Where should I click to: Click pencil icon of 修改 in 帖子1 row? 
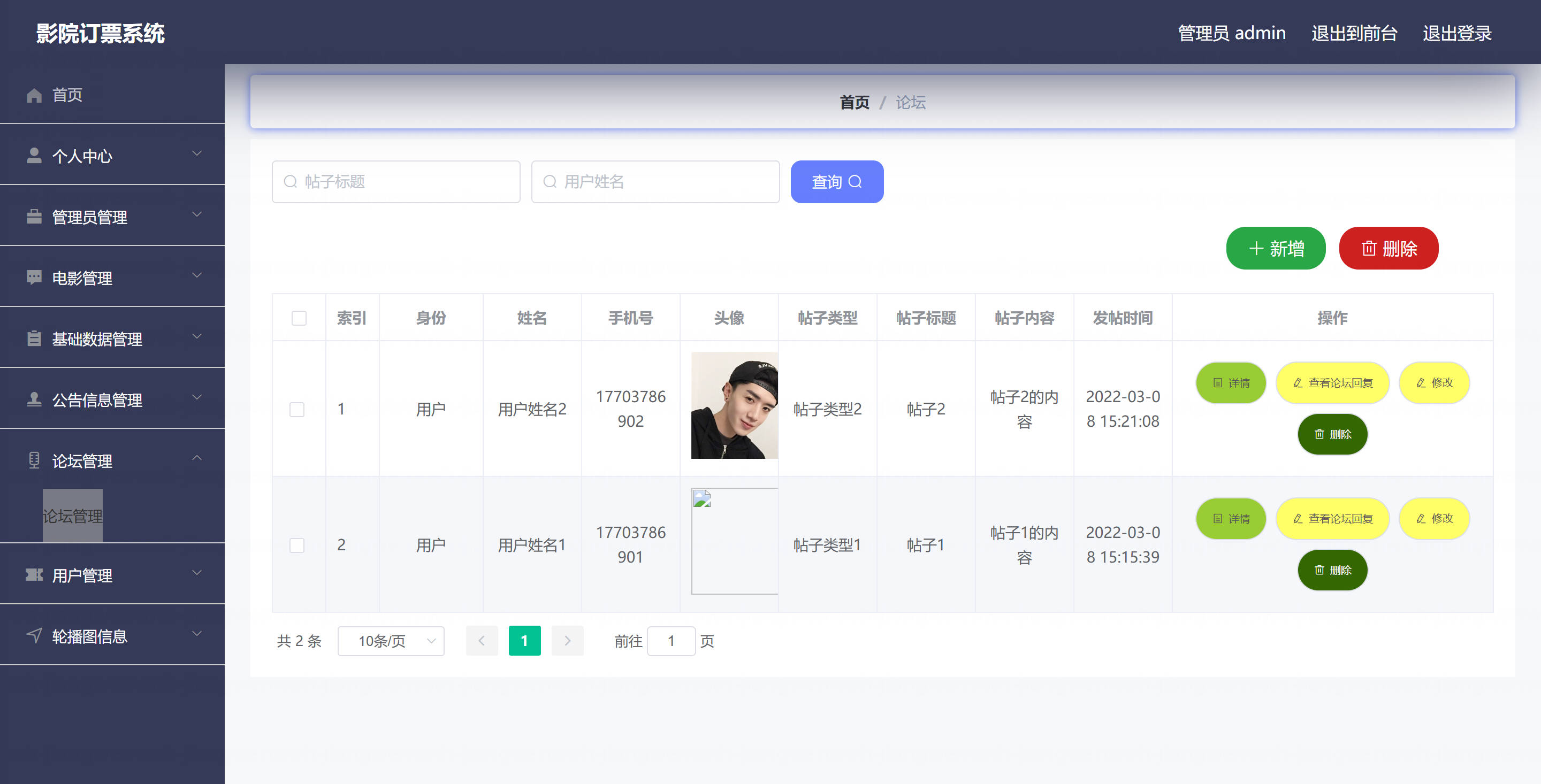pos(1421,519)
